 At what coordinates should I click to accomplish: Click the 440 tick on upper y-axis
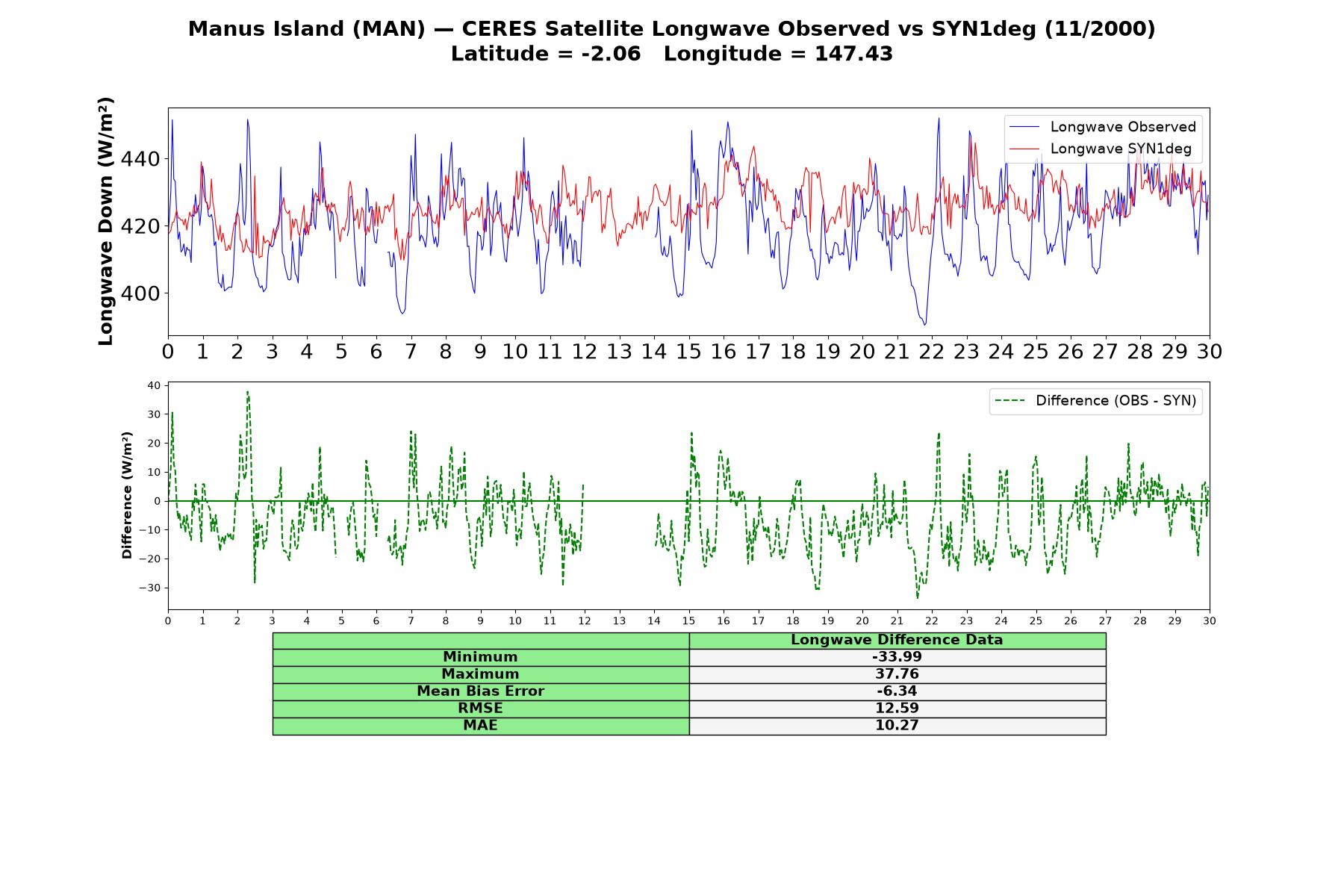click(x=140, y=159)
